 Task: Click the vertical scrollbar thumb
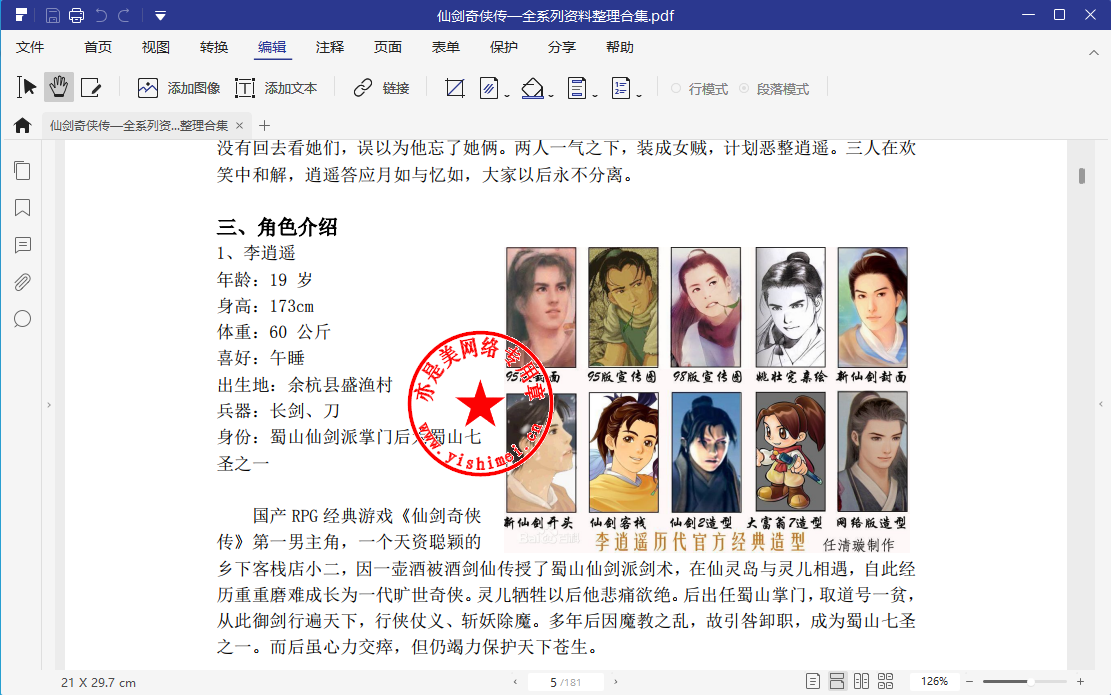1082,175
